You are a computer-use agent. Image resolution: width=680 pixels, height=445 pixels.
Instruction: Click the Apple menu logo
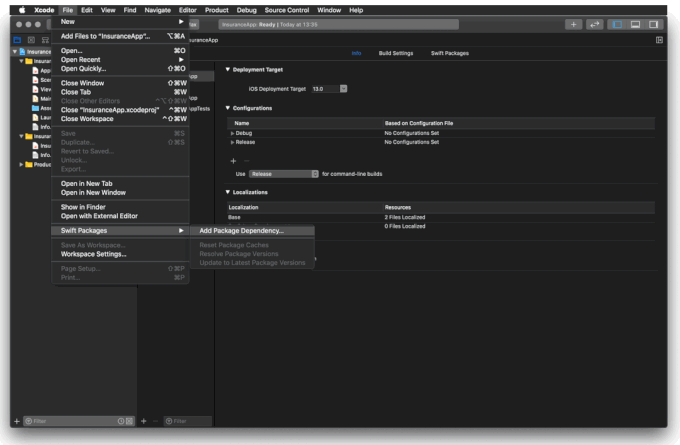21,9
